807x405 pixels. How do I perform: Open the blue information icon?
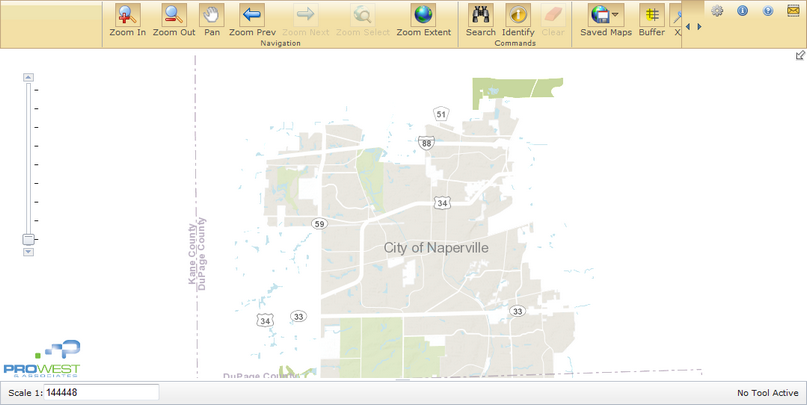click(x=742, y=10)
